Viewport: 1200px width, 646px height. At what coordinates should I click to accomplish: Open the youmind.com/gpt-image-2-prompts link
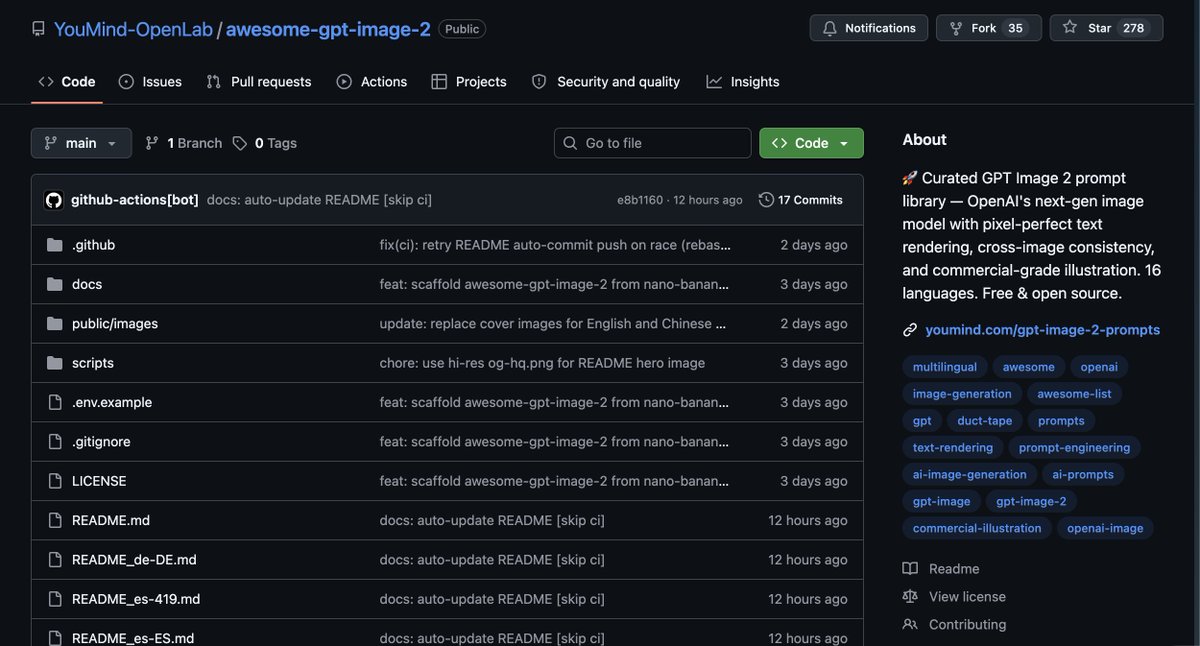tap(1043, 330)
